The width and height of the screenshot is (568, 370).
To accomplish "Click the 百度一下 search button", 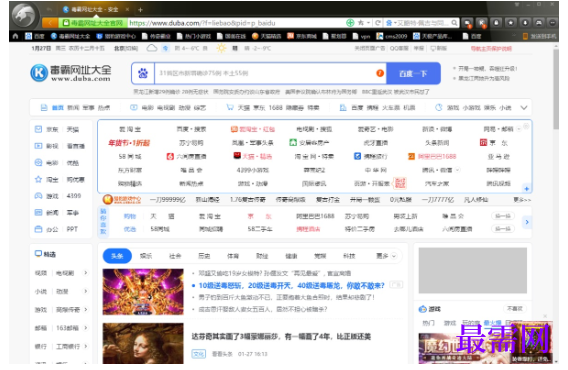I will pos(413,73).
